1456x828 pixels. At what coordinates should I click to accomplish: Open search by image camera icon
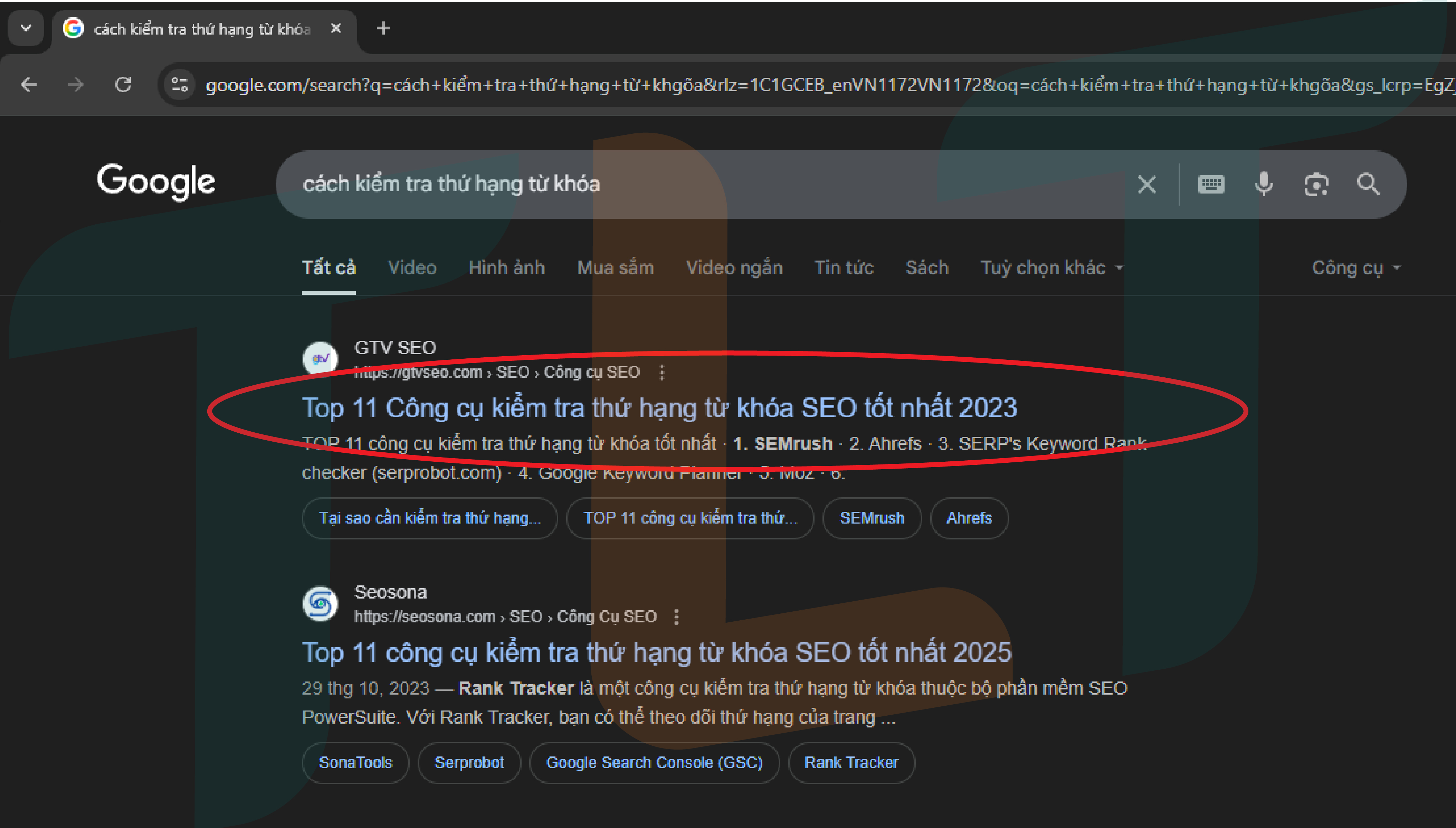pyautogui.click(x=1316, y=184)
